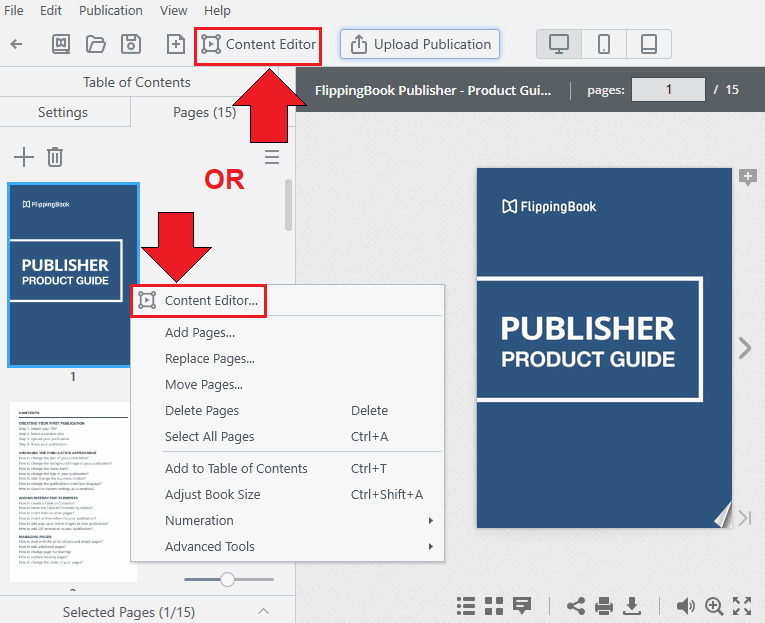This screenshot has height=623, width=765.
Task: Save project with floppy disk icon
Action: click(x=131, y=44)
